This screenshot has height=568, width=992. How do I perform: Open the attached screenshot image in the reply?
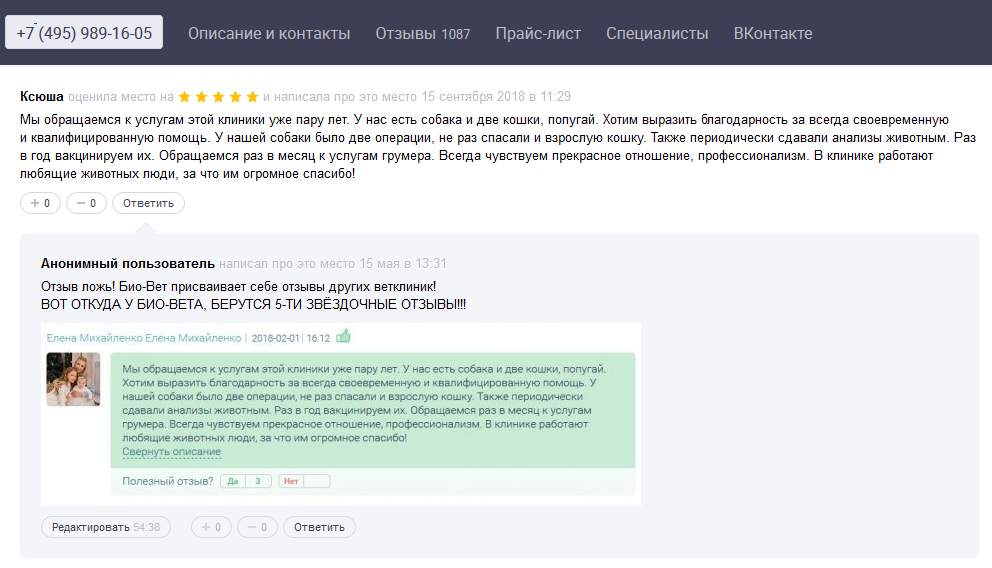point(341,414)
